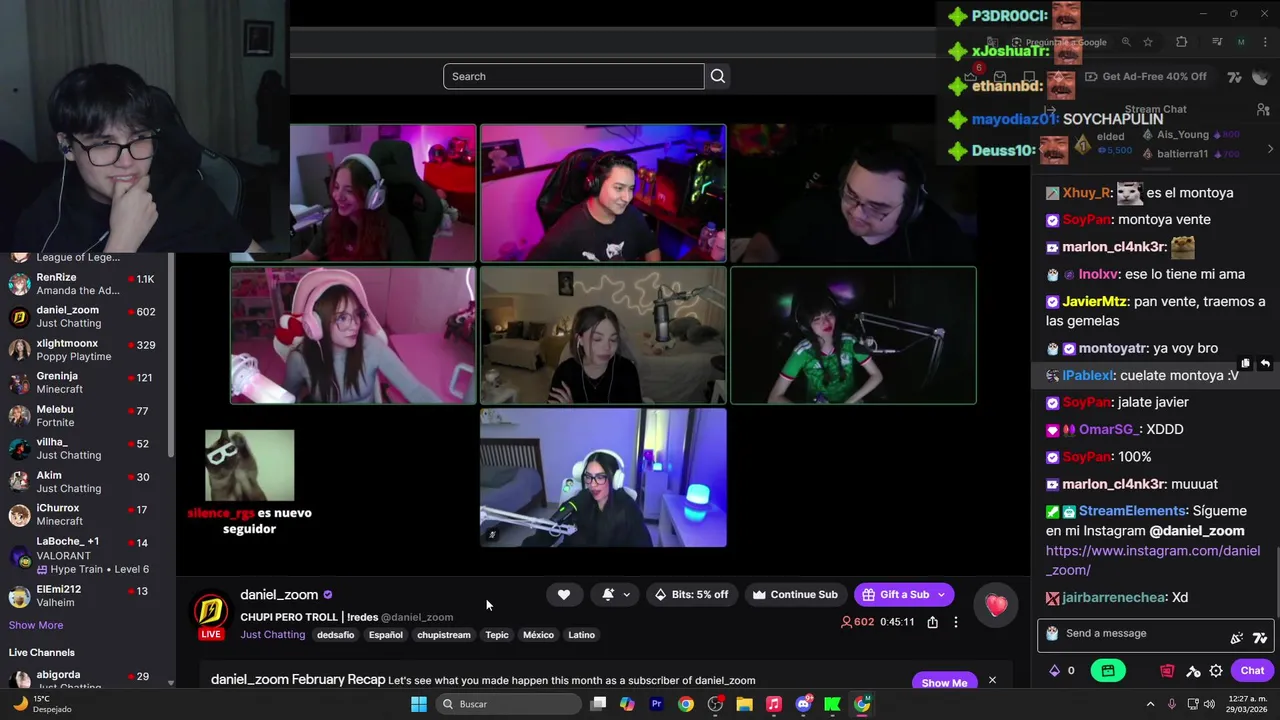Image resolution: width=1280 pixels, height=720 pixels.
Task: Open File Explorer from the taskbar
Action: coord(744,704)
